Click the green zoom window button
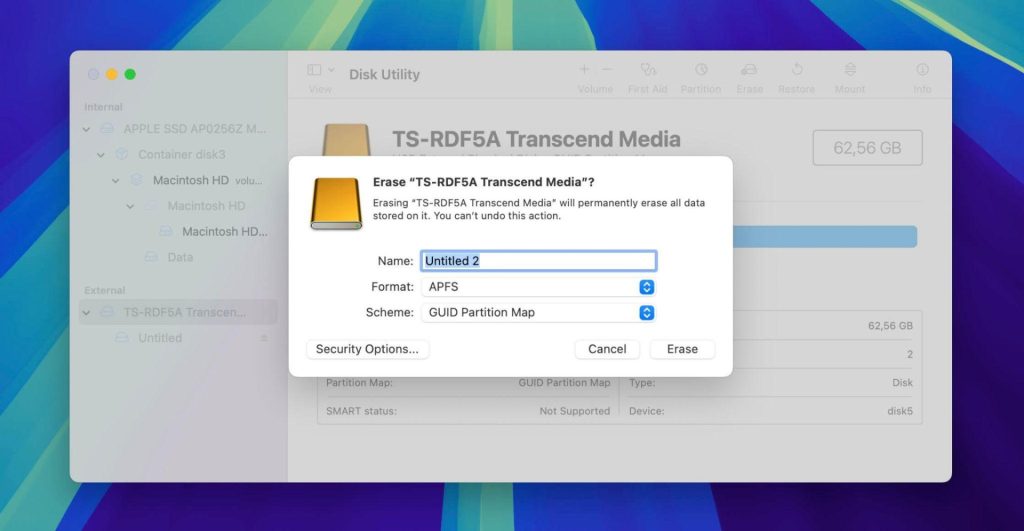The height and width of the screenshot is (531, 1024). [130, 74]
